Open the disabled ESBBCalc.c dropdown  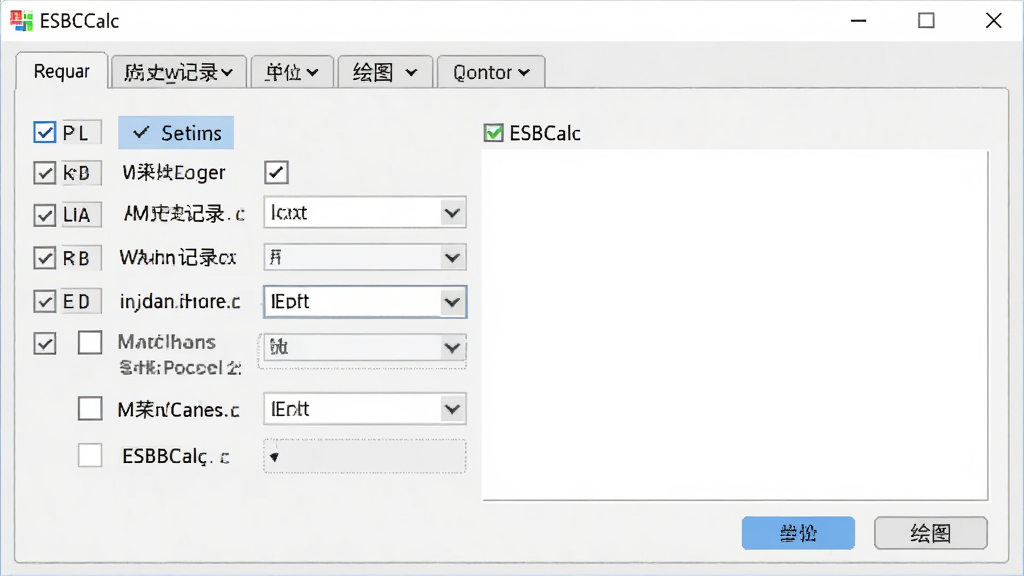[x=364, y=456]
